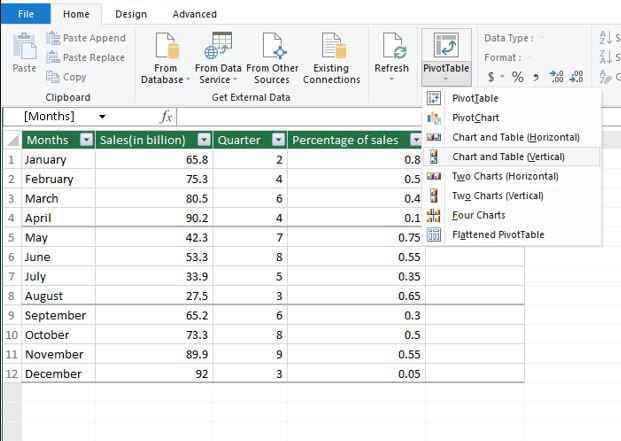
Task: Select the cell containing September
Action: (55, 315)
